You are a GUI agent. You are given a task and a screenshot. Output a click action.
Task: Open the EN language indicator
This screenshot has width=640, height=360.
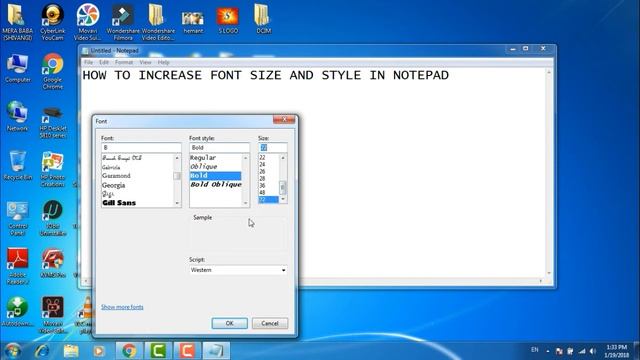(x=535, y=350)
